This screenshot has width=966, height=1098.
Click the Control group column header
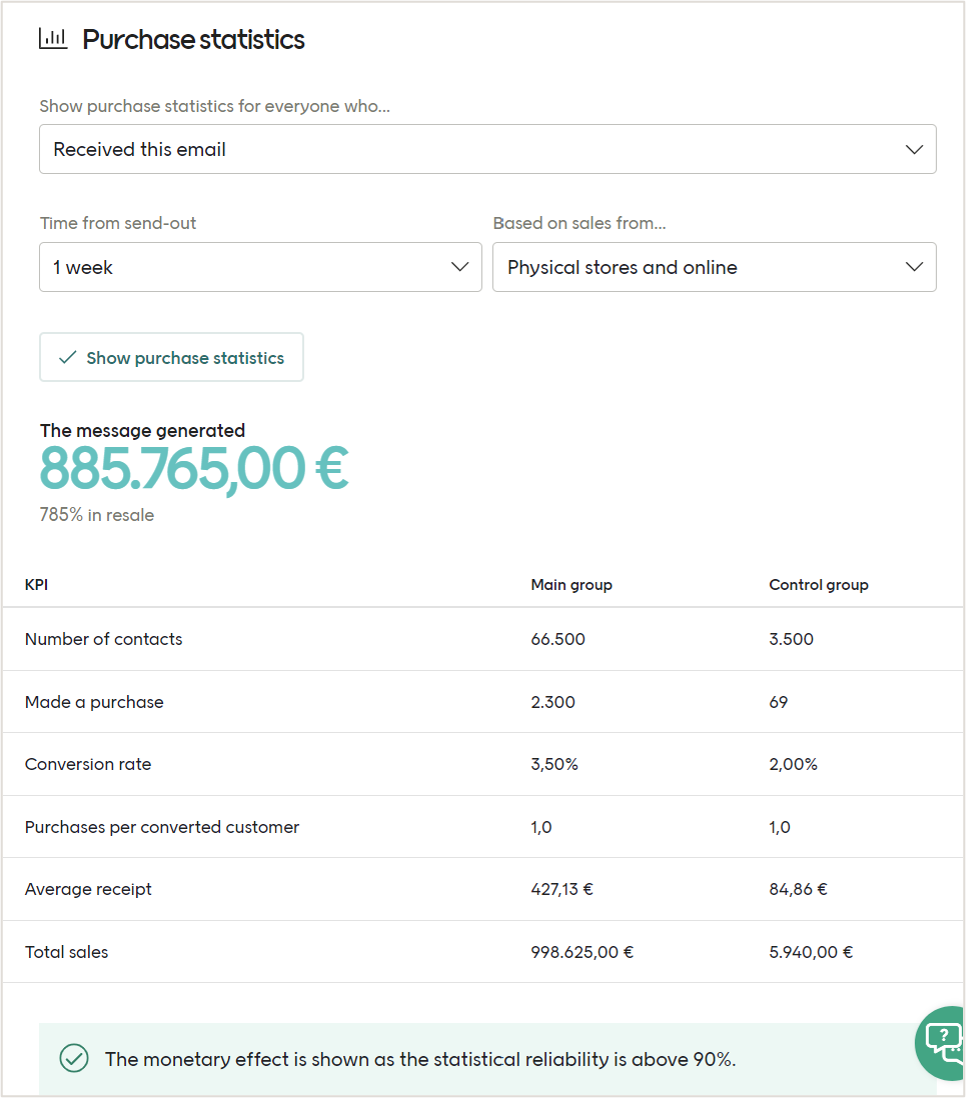pos(818,585)
